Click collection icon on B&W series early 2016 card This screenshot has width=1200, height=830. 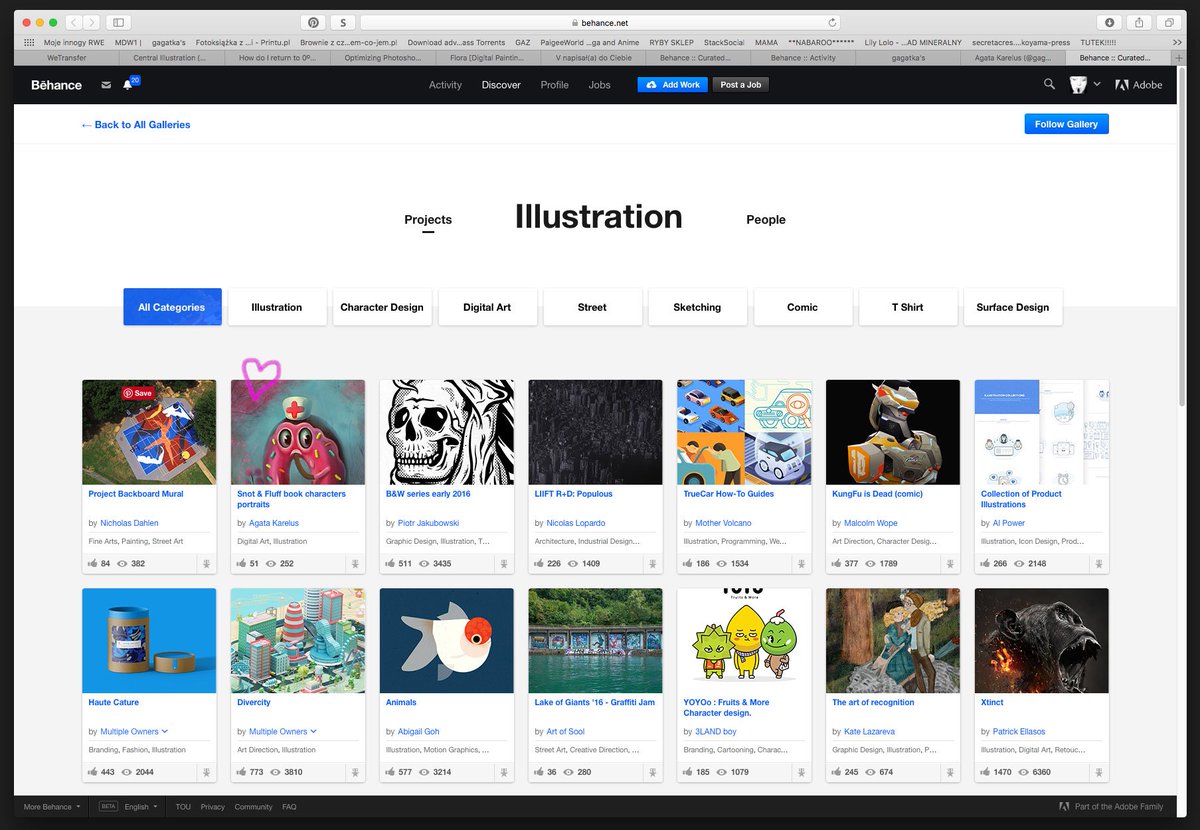point(504,564)
